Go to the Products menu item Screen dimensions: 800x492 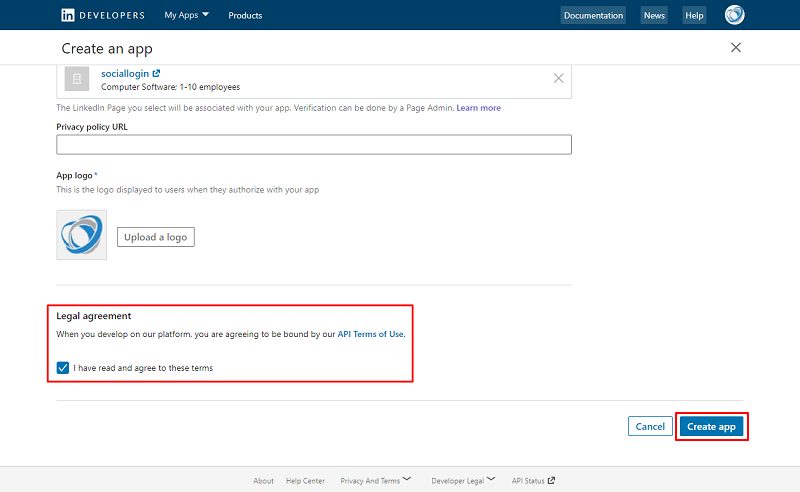[245, 16]
